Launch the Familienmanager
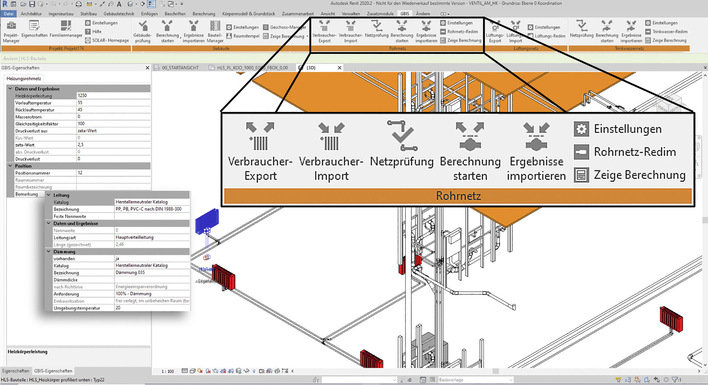Image resolution: width=708 pixels, height=385 pixels. [66, 29]
